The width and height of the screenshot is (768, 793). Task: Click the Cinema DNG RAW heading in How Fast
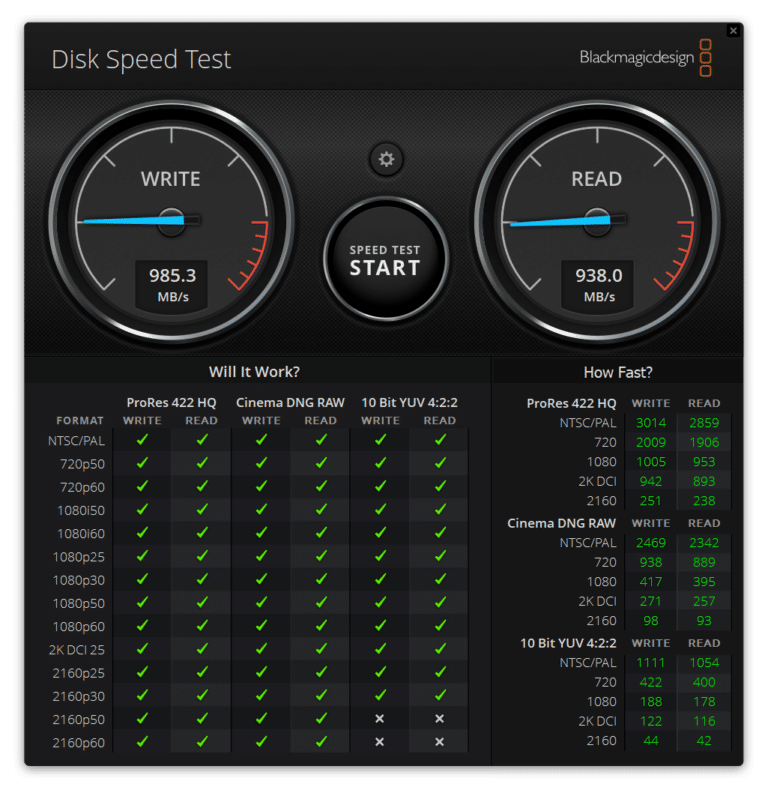[x=561, y=523]
